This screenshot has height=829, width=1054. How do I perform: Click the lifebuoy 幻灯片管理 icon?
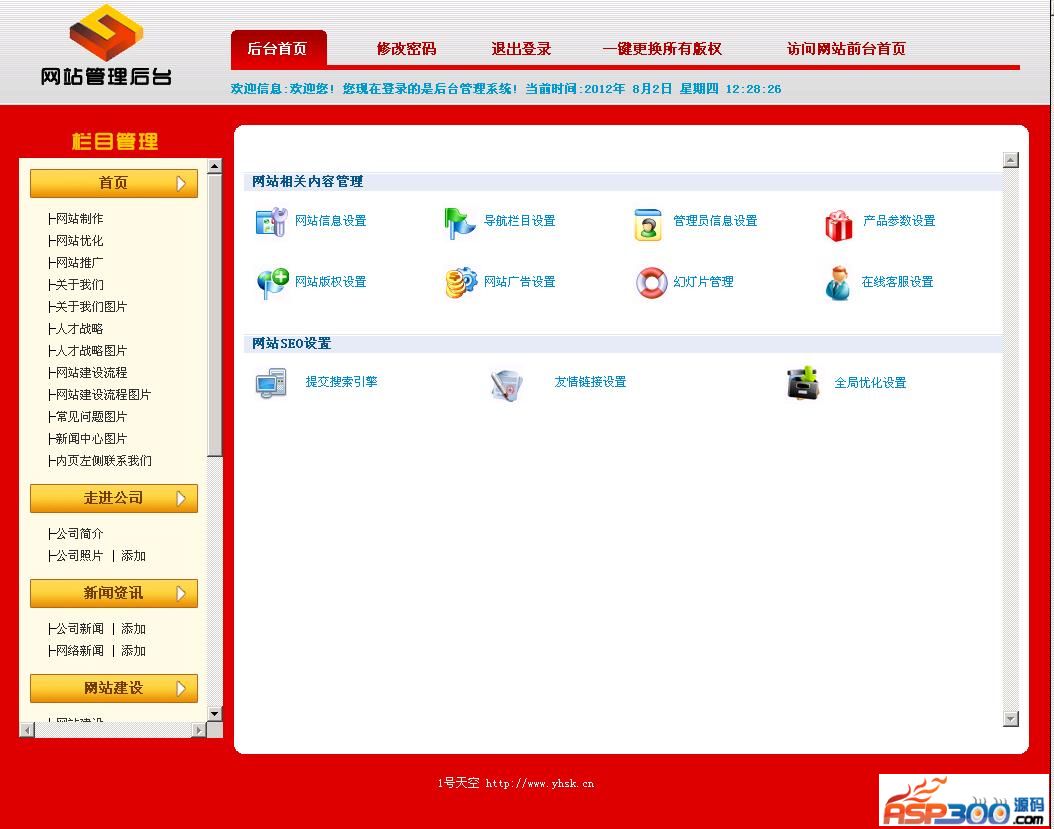point(651,282)
